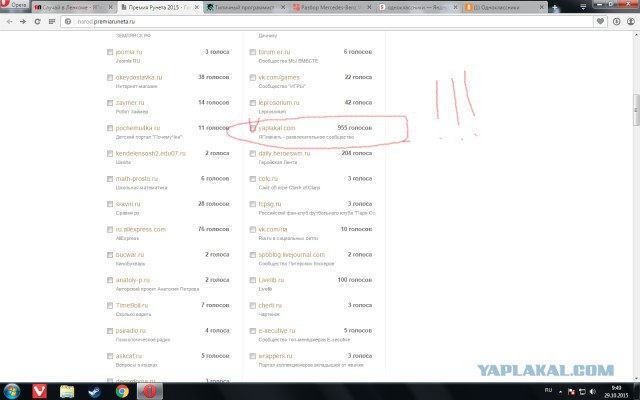
Task: Add page to bookmarks with heart icon
Action: pyautogui.click(x=600, y=21)
